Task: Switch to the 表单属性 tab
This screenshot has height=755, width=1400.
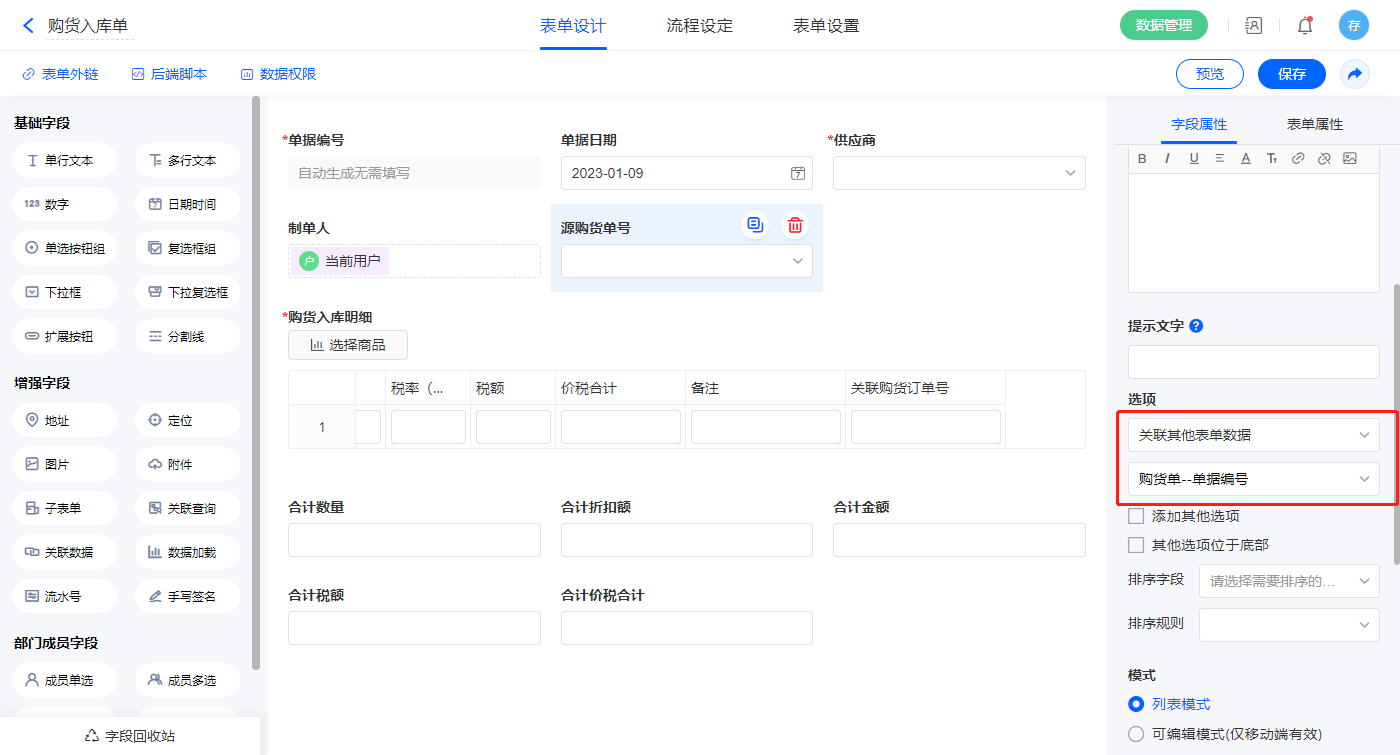Action: [x=1314, y=124]
